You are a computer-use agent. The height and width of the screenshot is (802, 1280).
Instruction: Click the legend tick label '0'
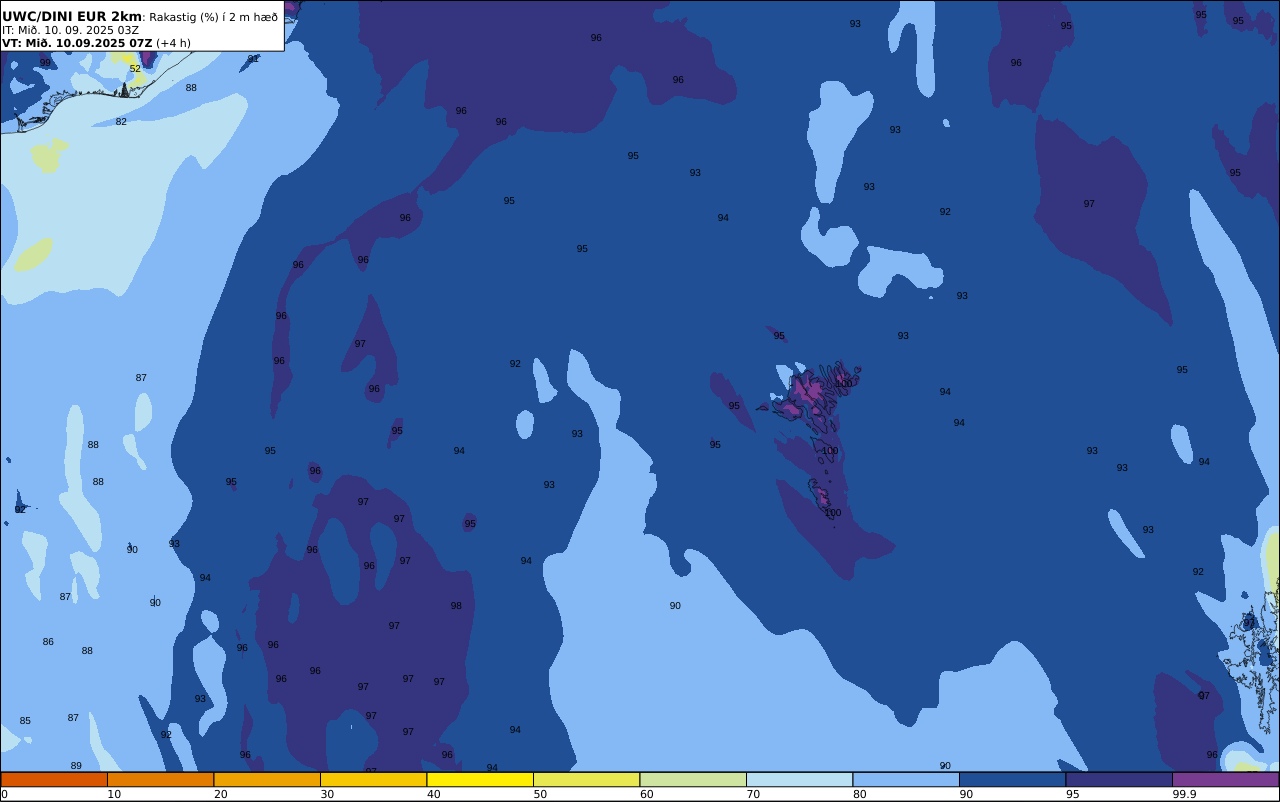click(4, 794)
